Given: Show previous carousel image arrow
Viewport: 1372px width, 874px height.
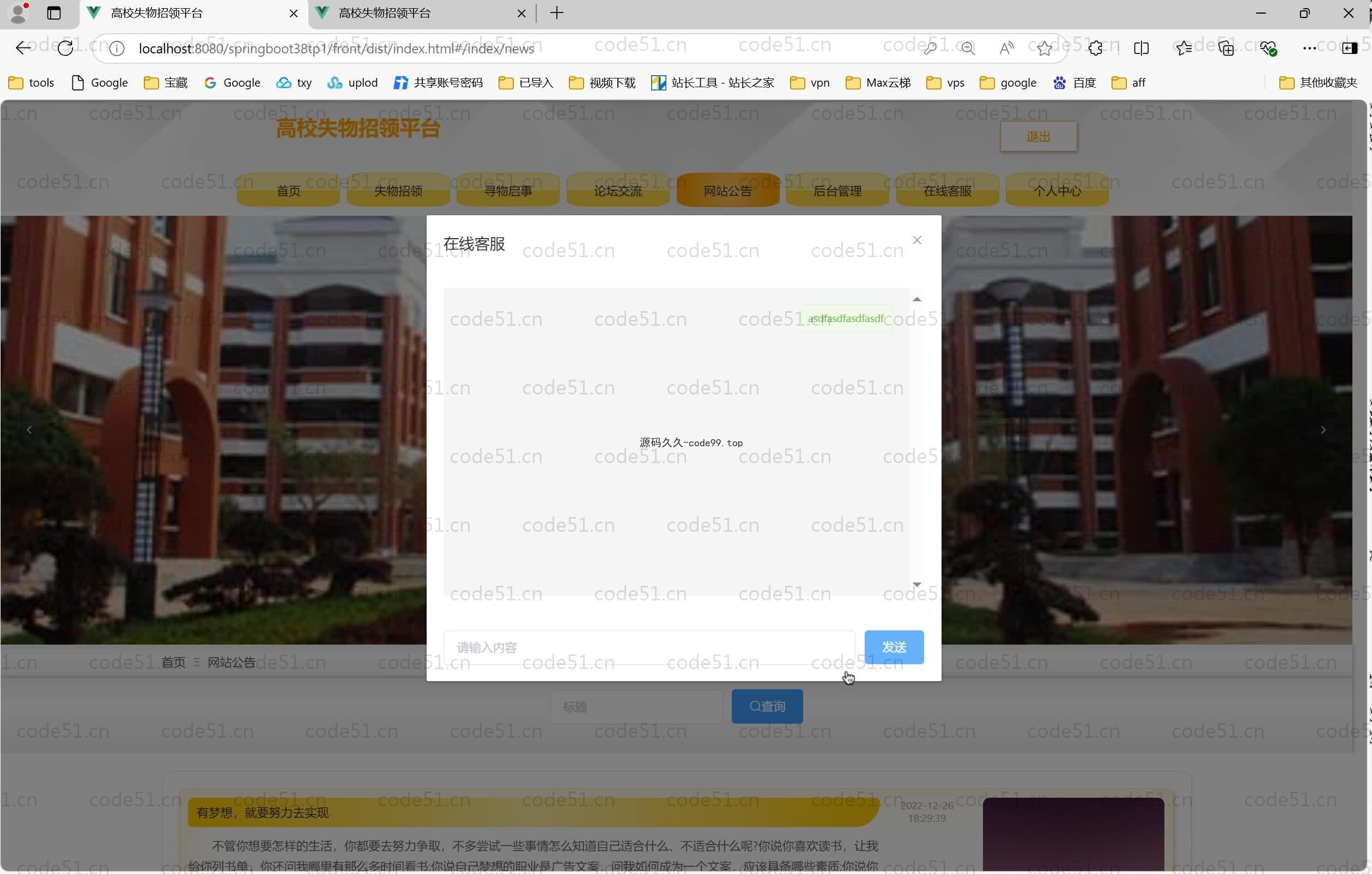Looking at the screenshot, I should 29,429.
